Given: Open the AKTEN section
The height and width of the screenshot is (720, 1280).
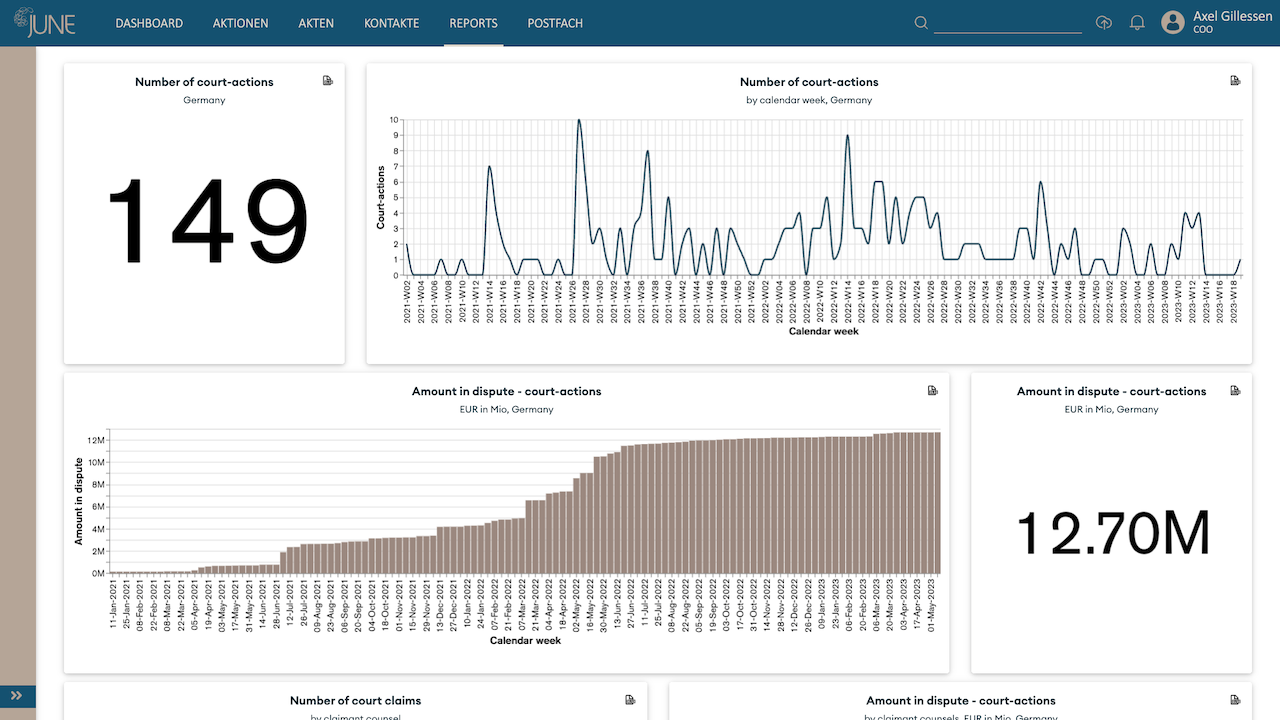Looking at the screenshot, I should click(x=316, y=23).
